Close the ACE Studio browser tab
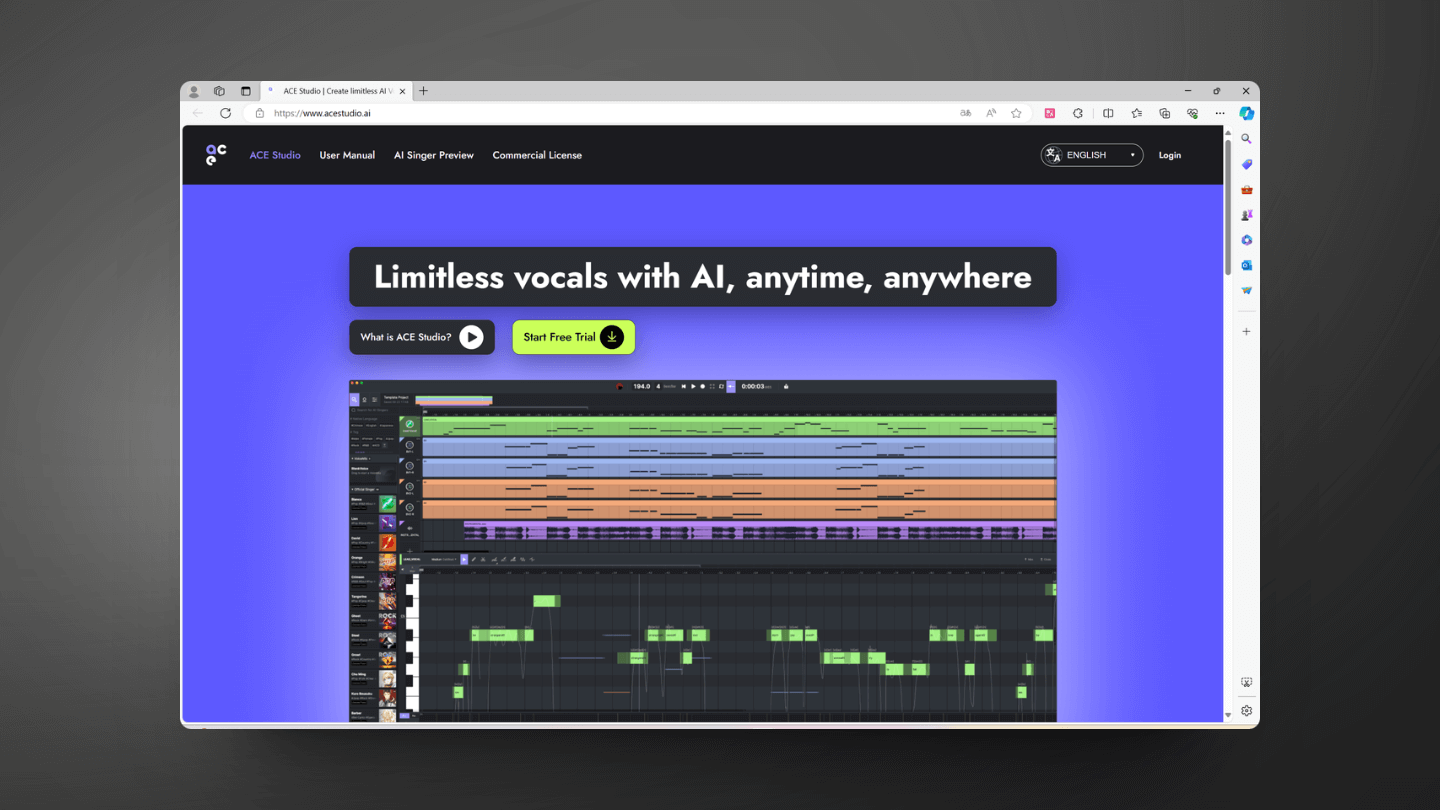The width and height of the screenshot is (1440, 810). click(x=403, y=91)
